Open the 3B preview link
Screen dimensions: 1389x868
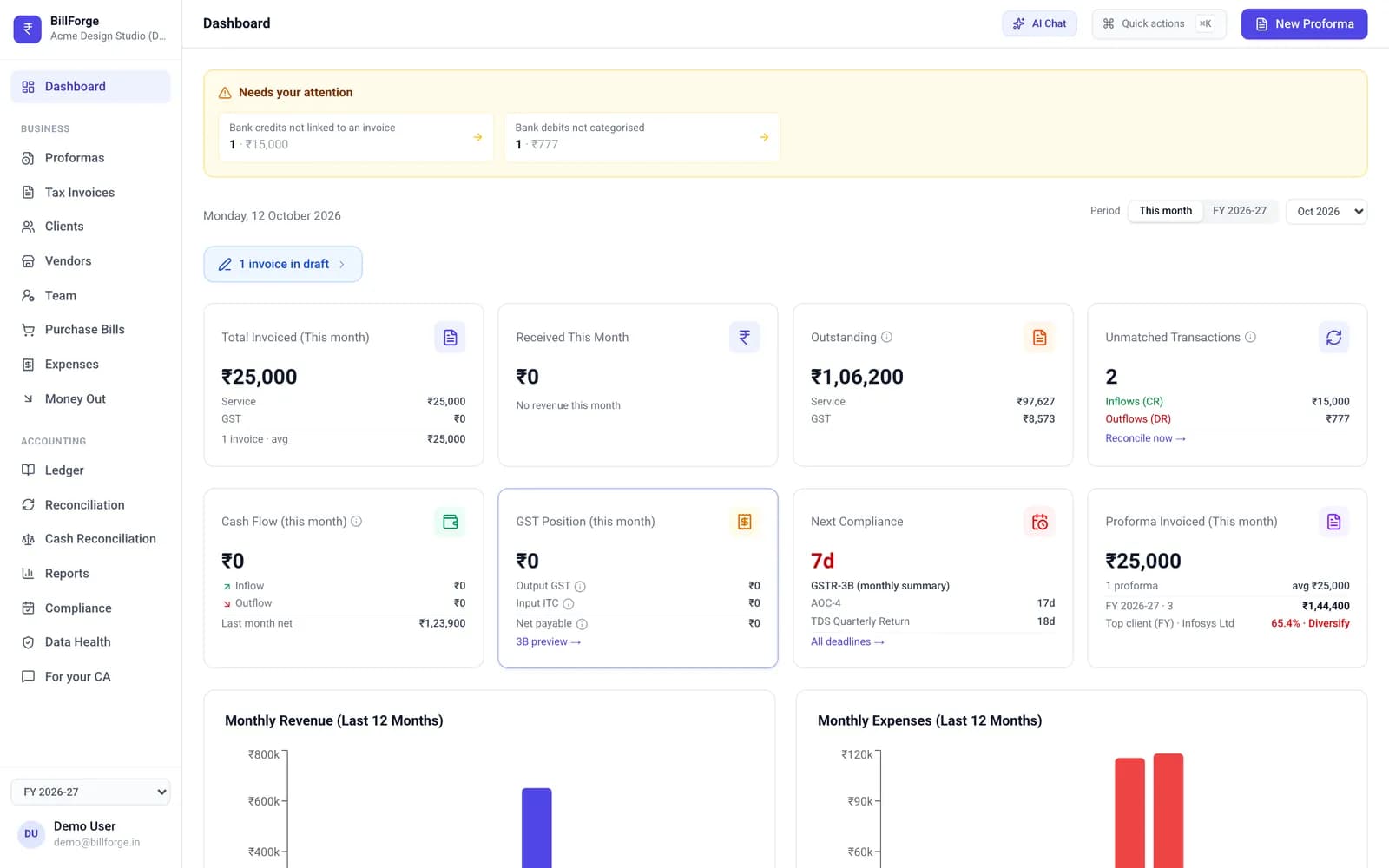point(549,642)
